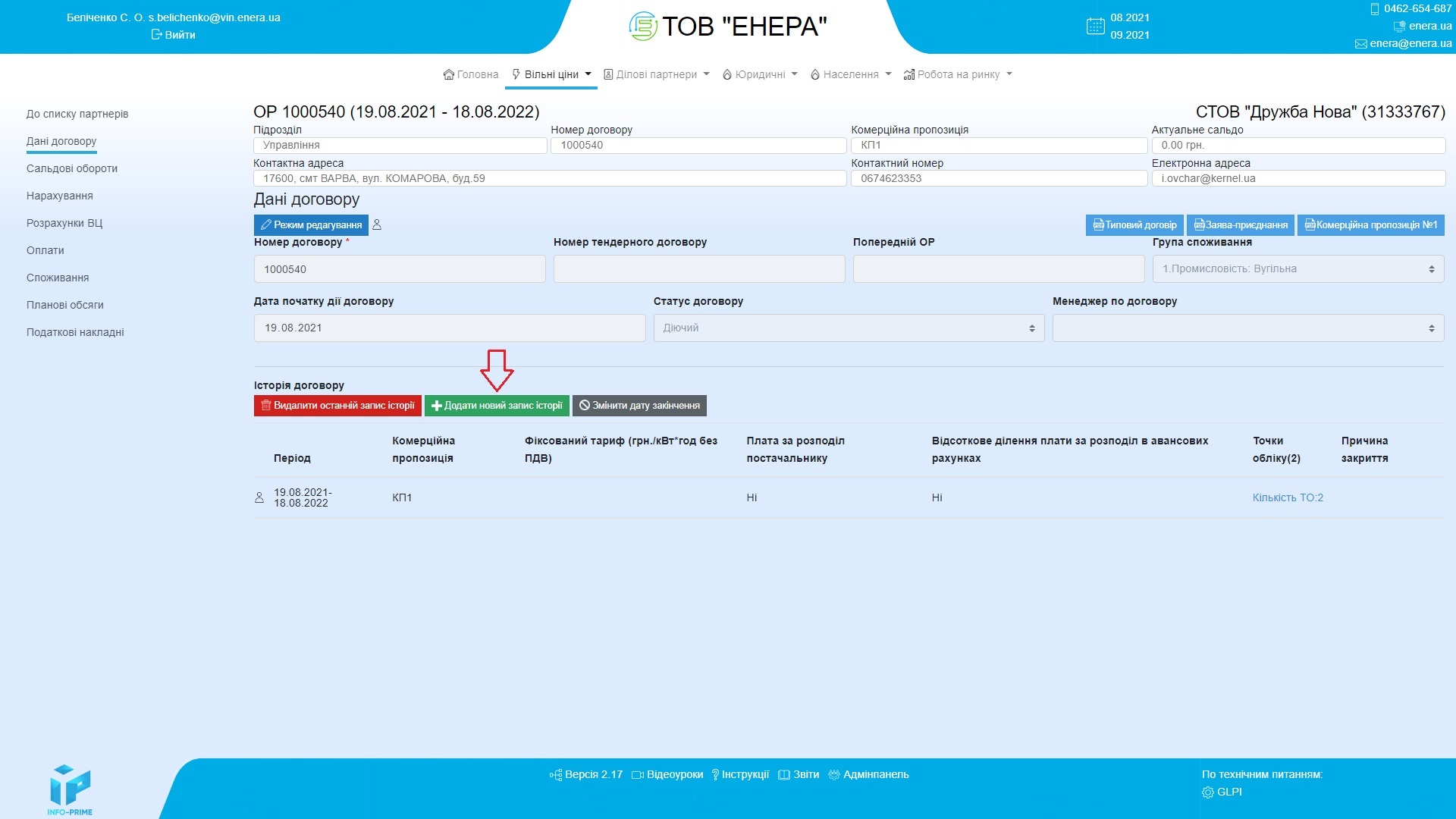1456x819 pixels.
Task: Open Адмінпанель from the footer
Action: [868, 774]
